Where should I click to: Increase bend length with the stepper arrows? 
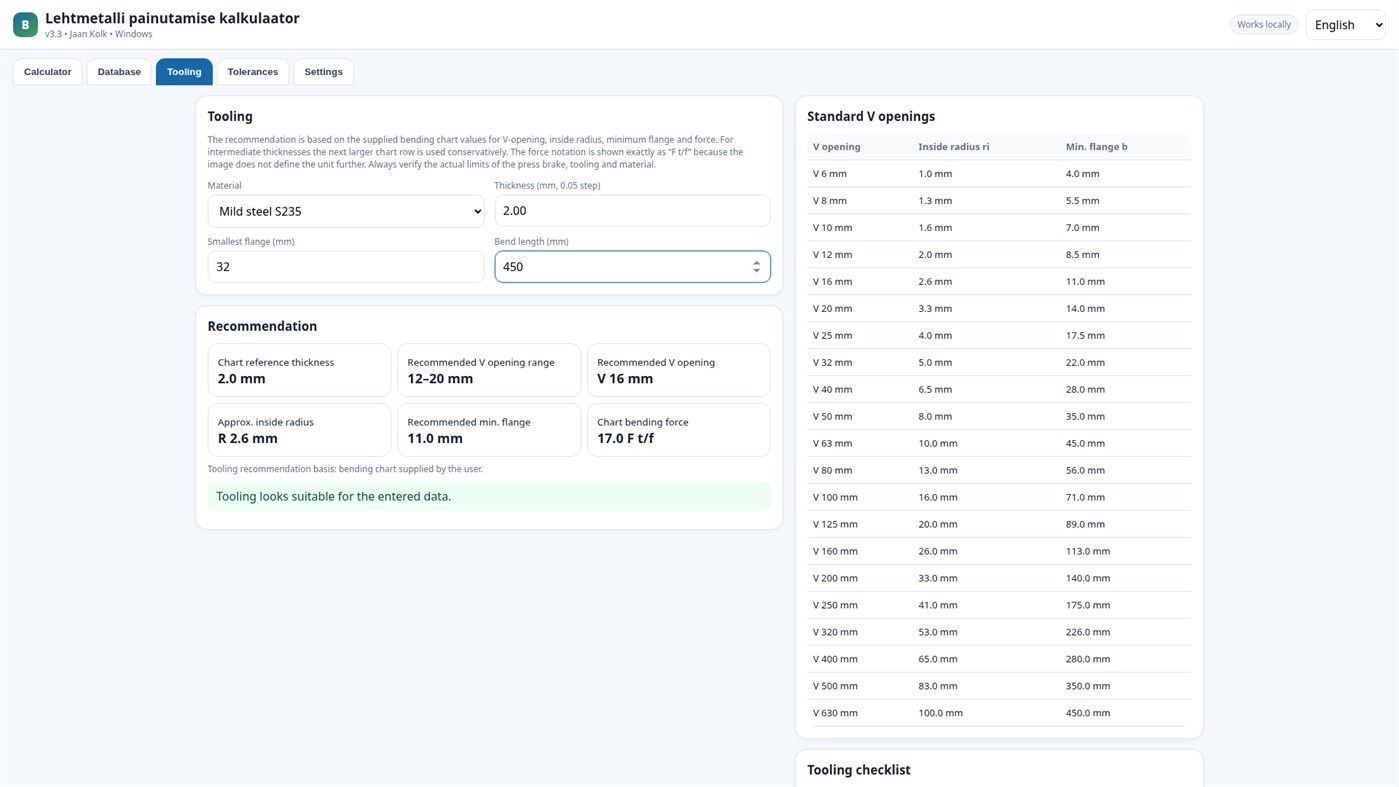click(756, 263)
